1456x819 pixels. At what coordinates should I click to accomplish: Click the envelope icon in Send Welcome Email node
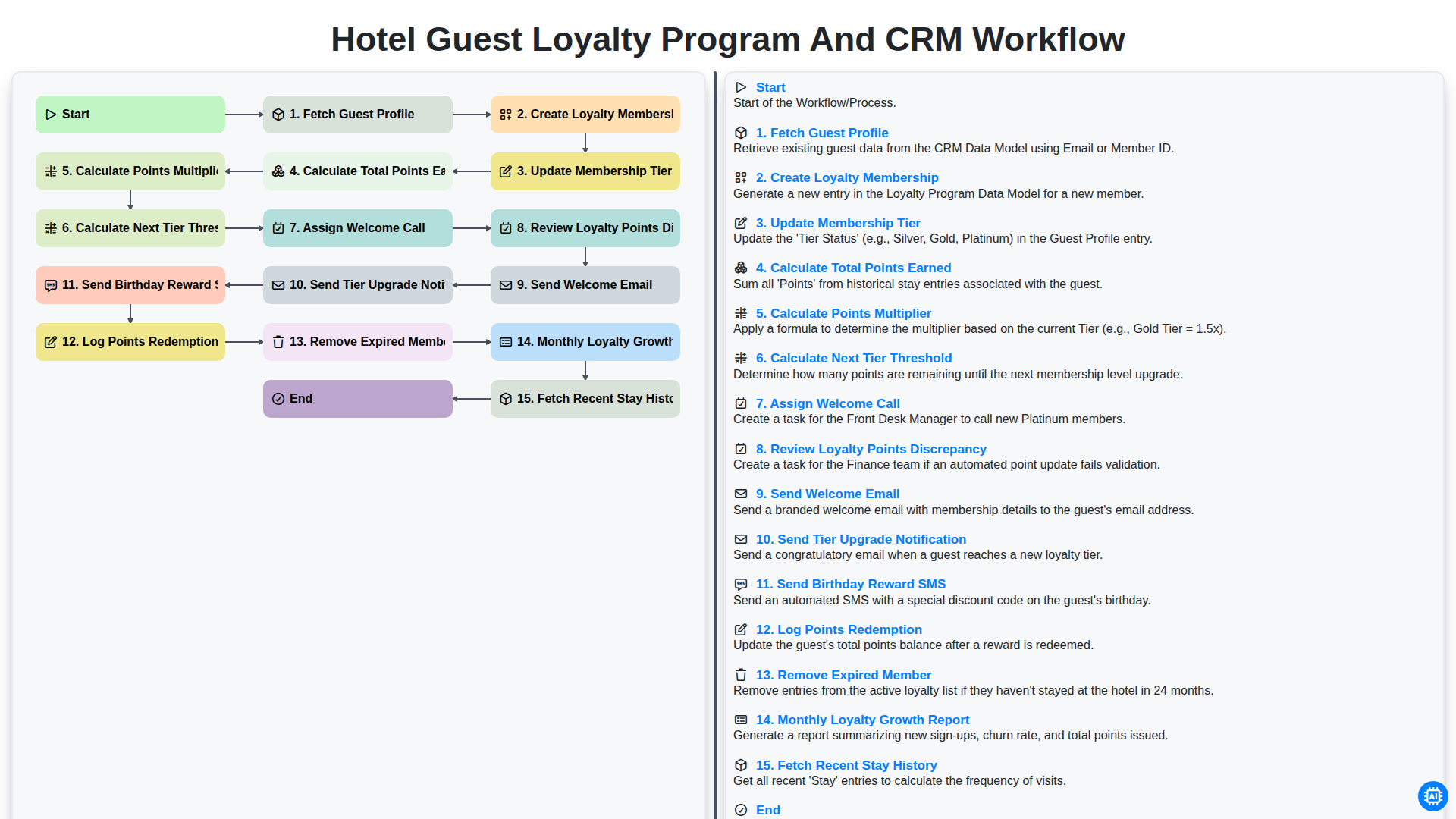(506, 285)
